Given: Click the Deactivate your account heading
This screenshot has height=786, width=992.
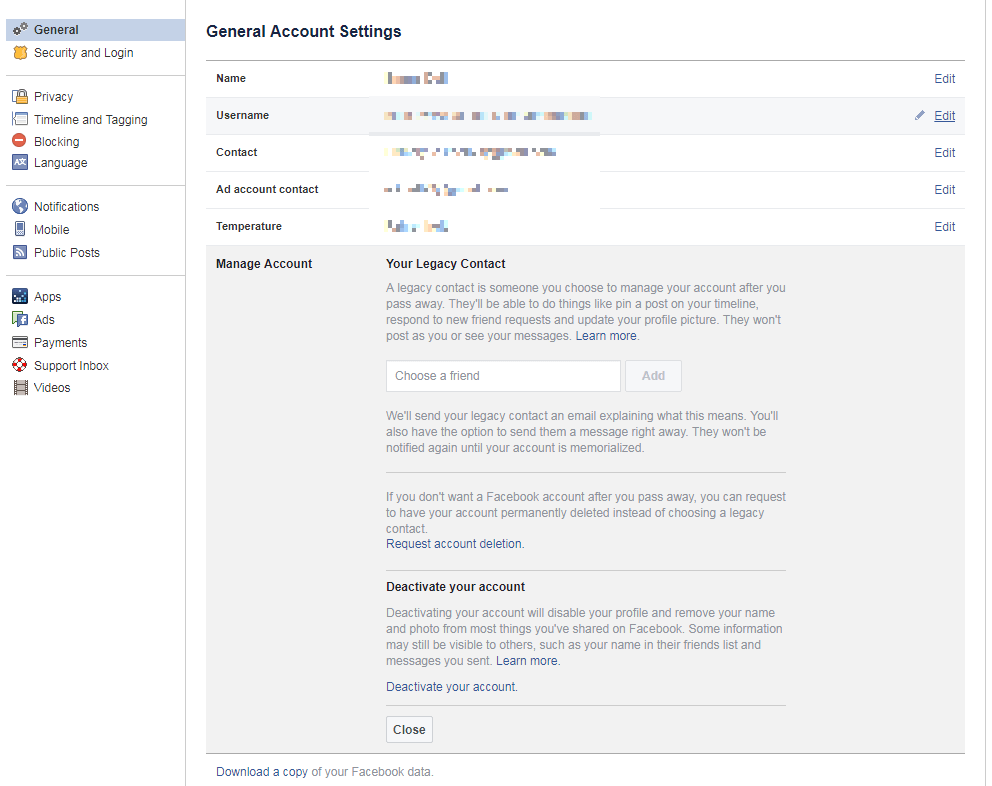Looking at the screenshot, I should pyautogui.click(x=456, y=587).
